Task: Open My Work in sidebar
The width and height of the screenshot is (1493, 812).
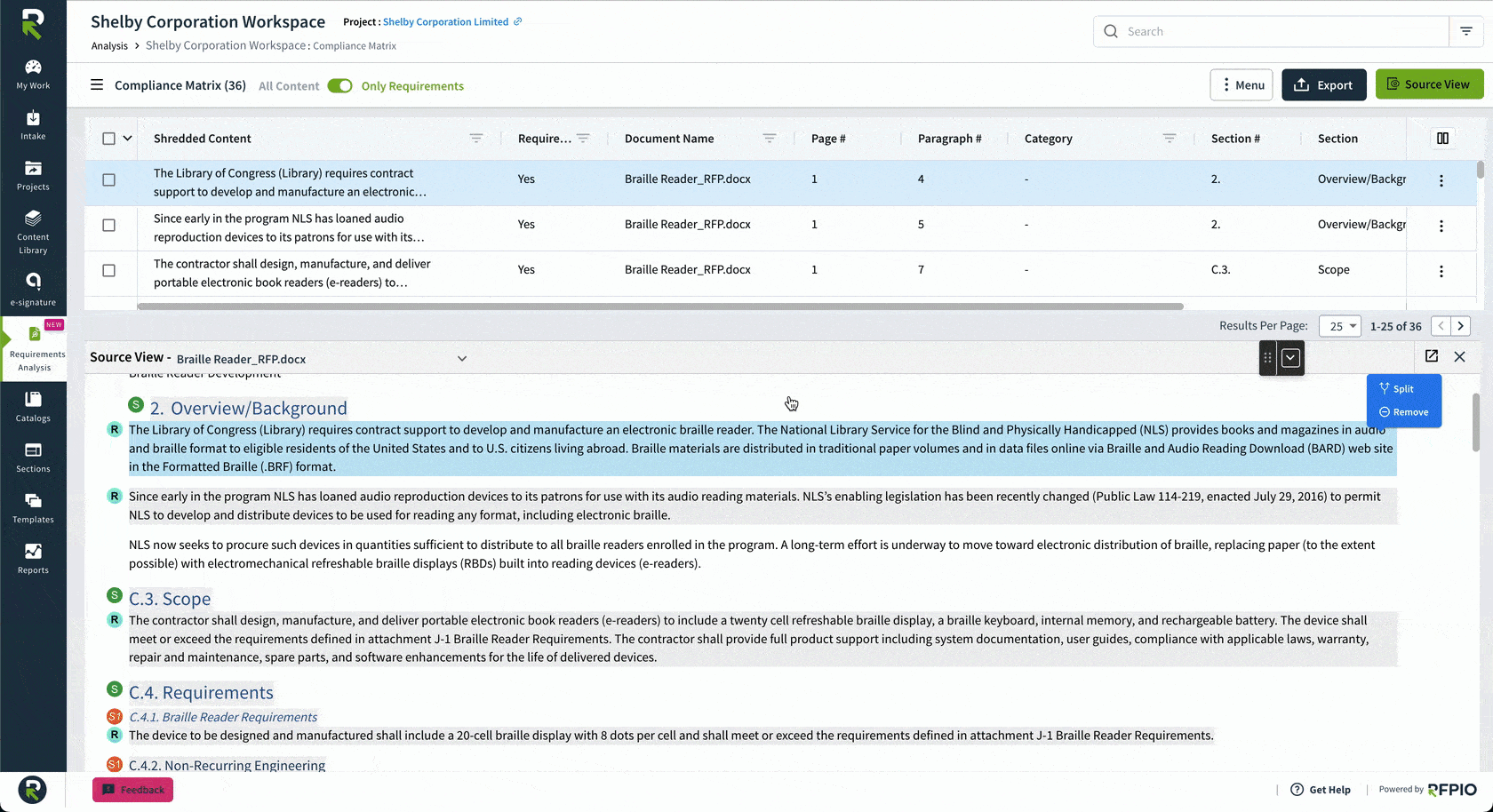Action: click(33, 75)
